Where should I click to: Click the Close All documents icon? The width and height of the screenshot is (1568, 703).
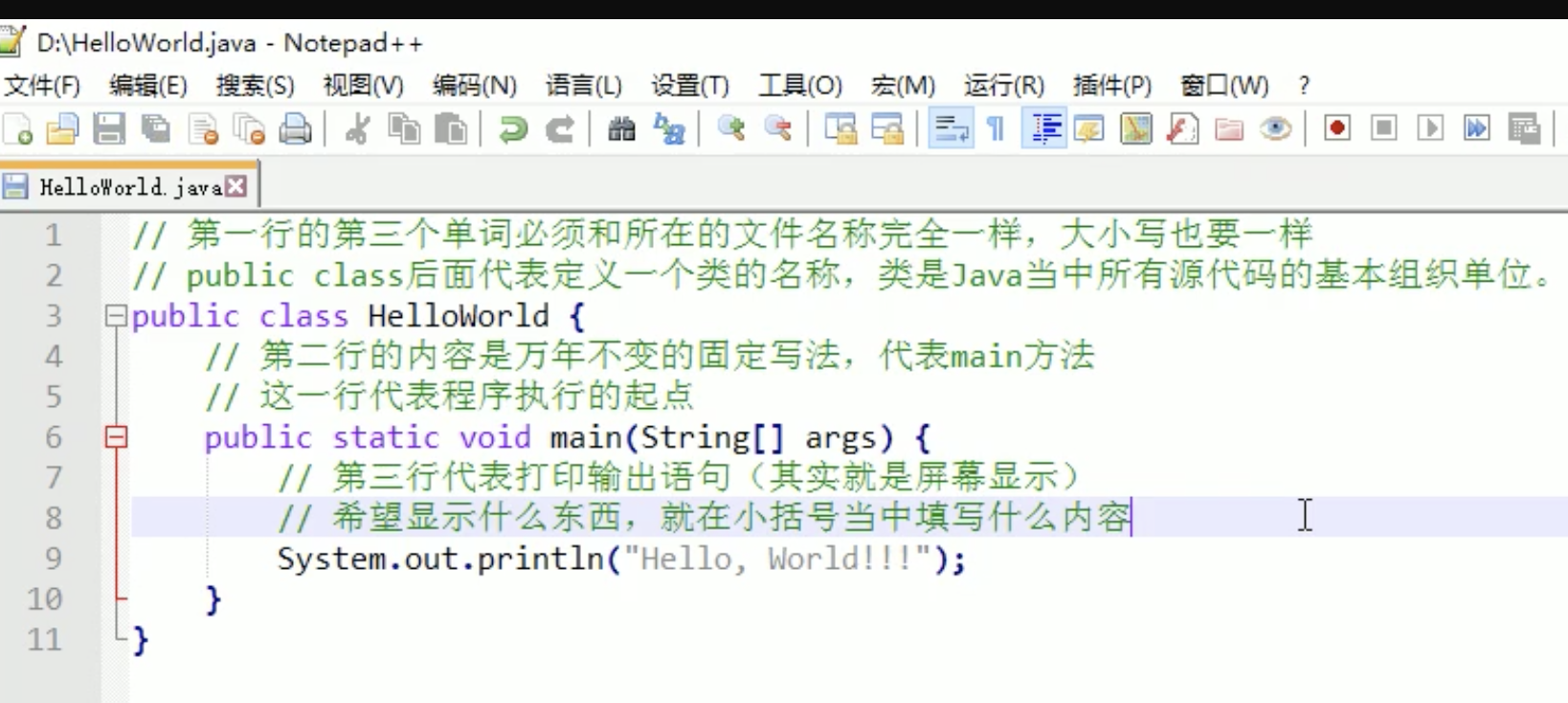point(249,128)
